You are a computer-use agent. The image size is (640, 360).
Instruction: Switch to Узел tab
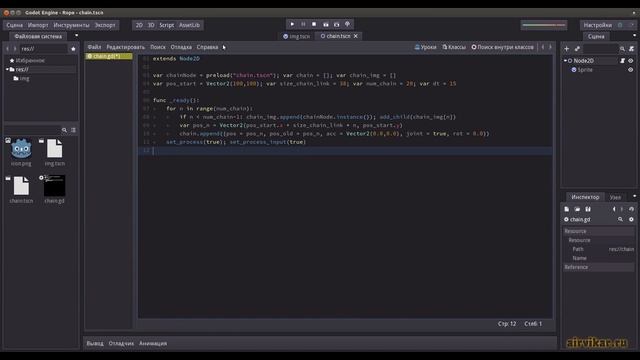616,198
